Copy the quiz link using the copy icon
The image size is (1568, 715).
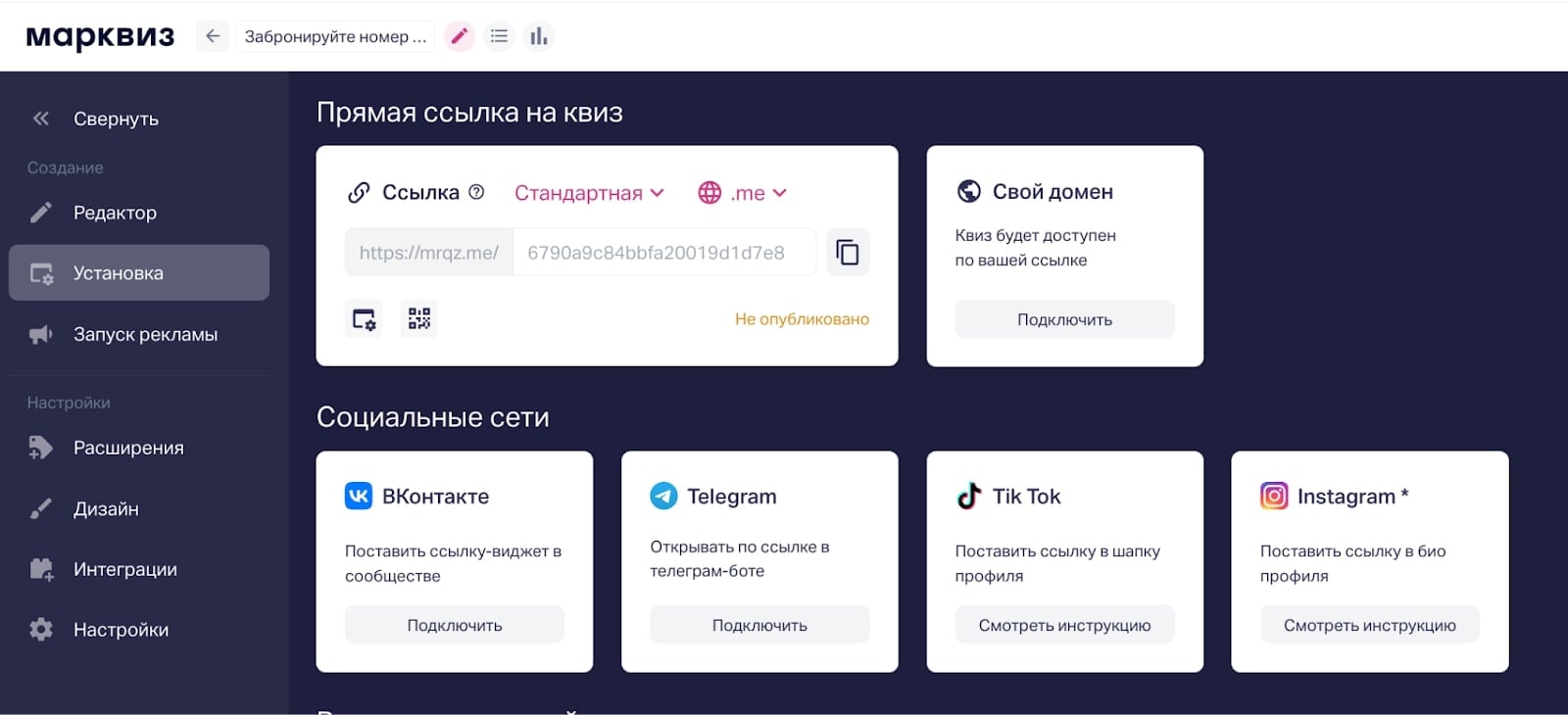[x=847, y=252]
